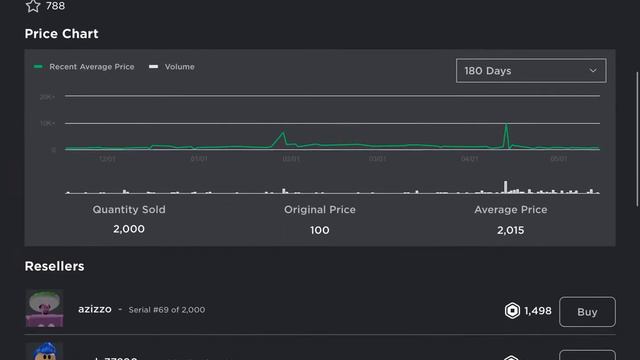Click the page vertical scrollbar
The width and height of the screenshot is (640, 360).
[637, 139]
